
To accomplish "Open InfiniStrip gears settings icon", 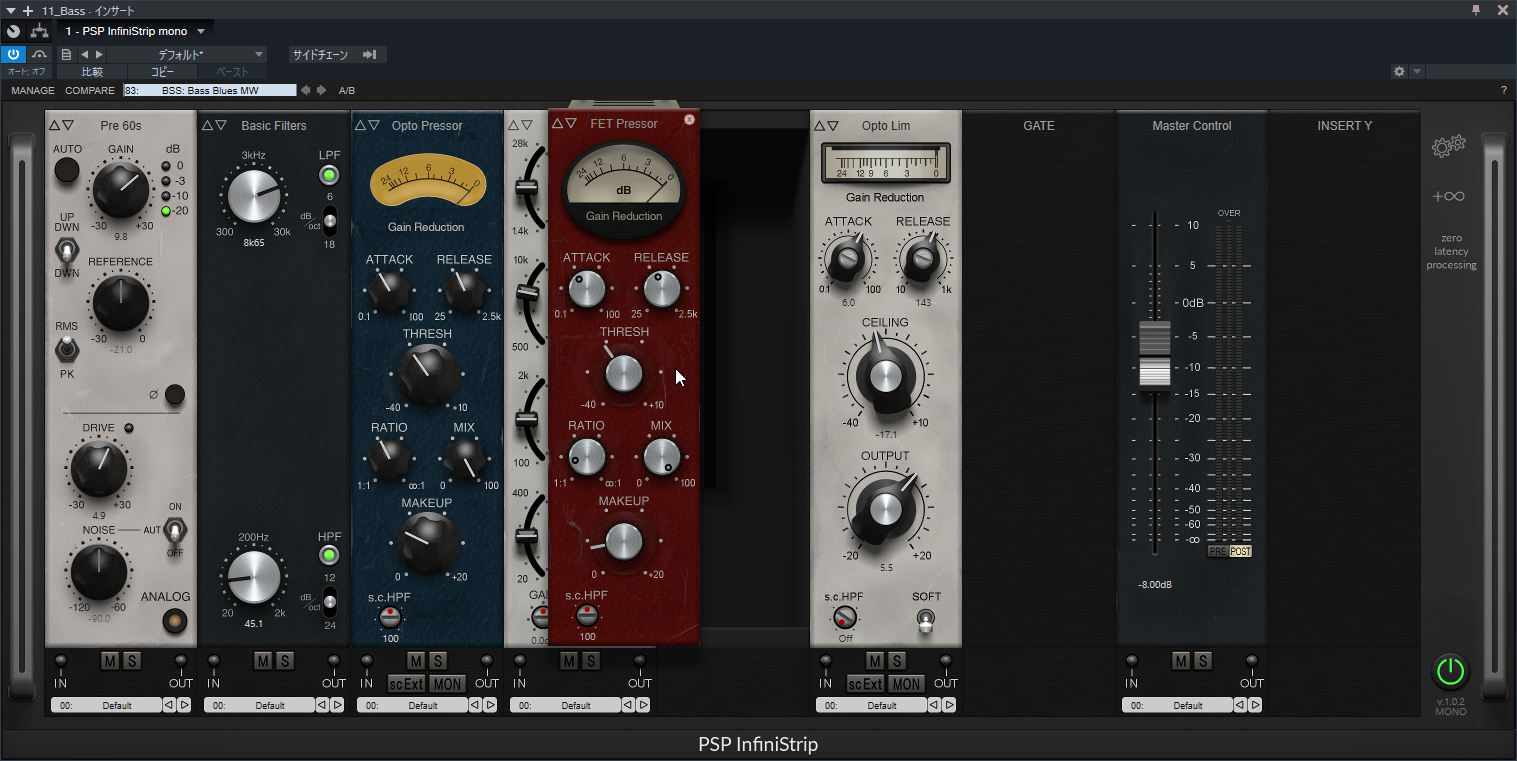I will [x=1448, y=146].
